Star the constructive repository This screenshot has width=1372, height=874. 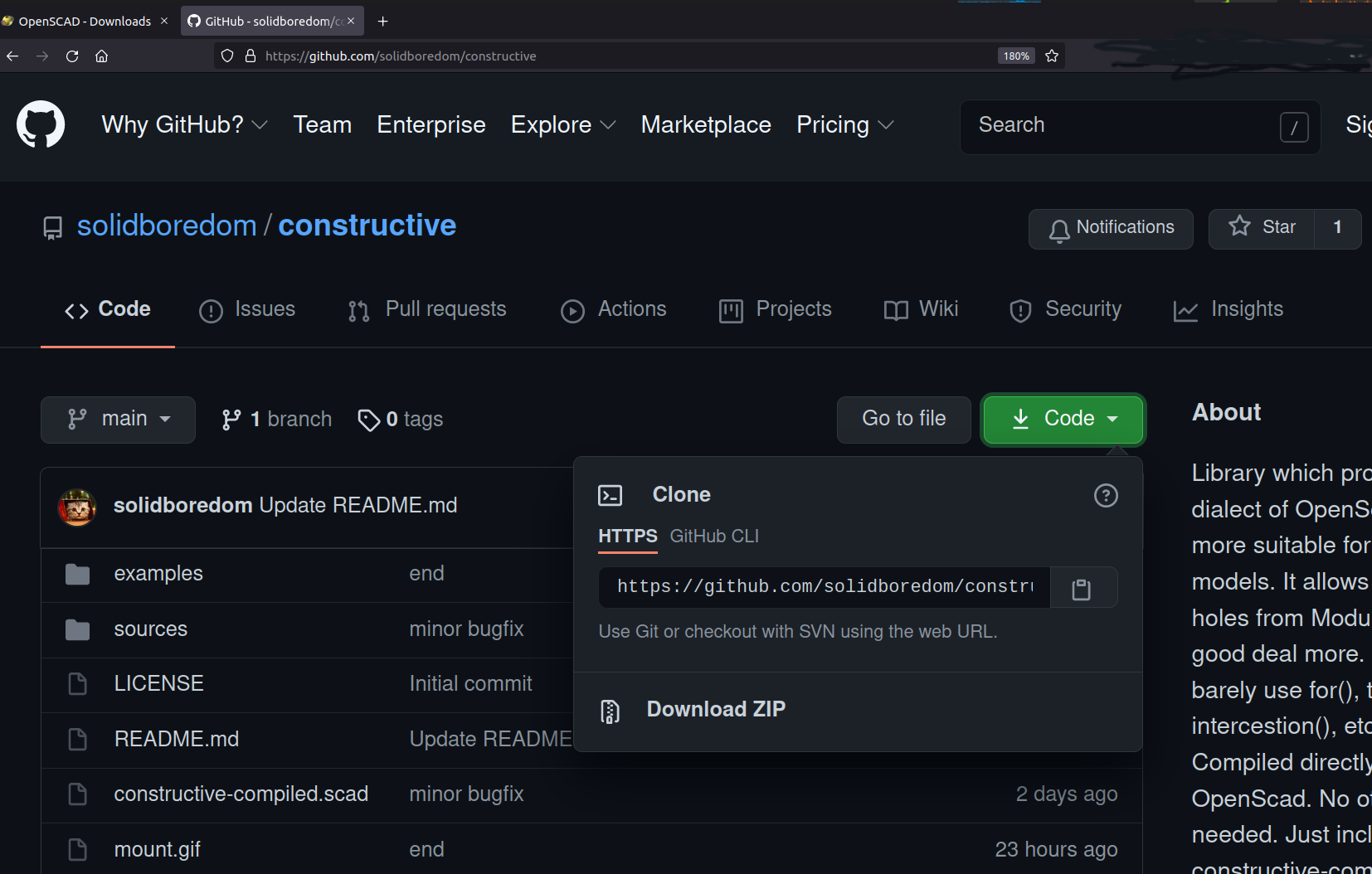tap(1262, 228)
